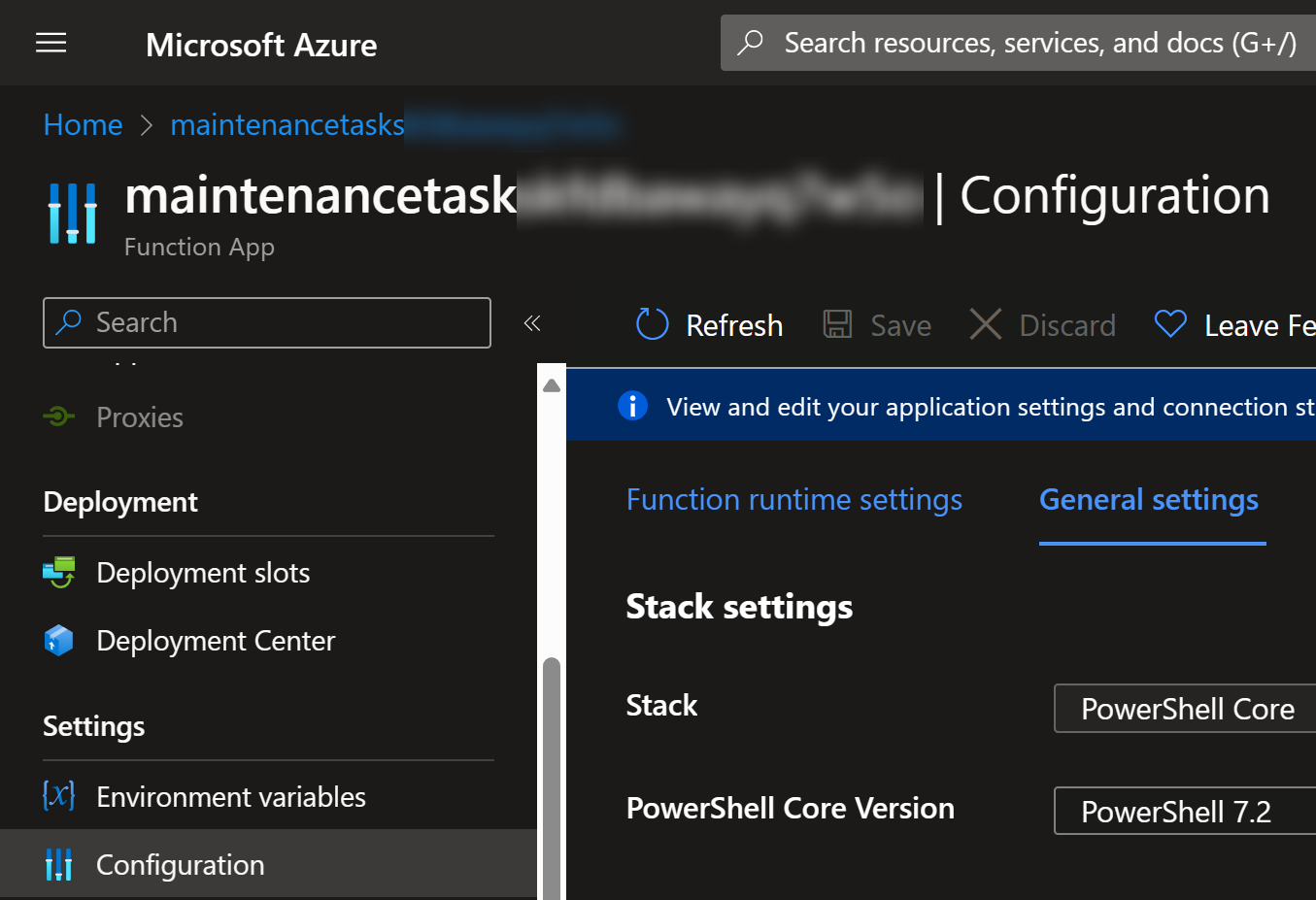1316x900 pixels.
Task: Click the Microsoft Azure logo text
Action: tap(261, 45)
